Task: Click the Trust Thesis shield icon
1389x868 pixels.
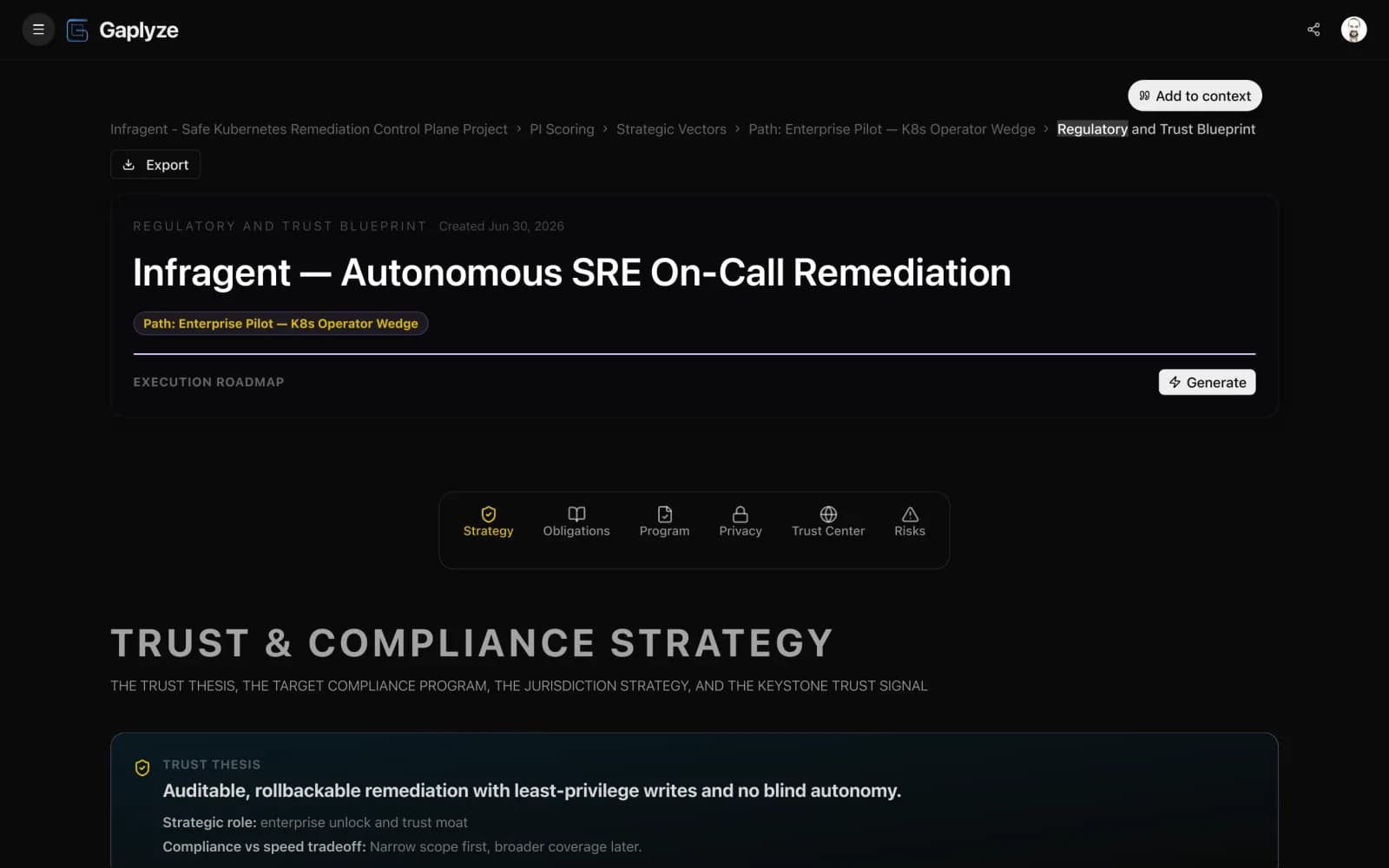Action: [142, 767]
